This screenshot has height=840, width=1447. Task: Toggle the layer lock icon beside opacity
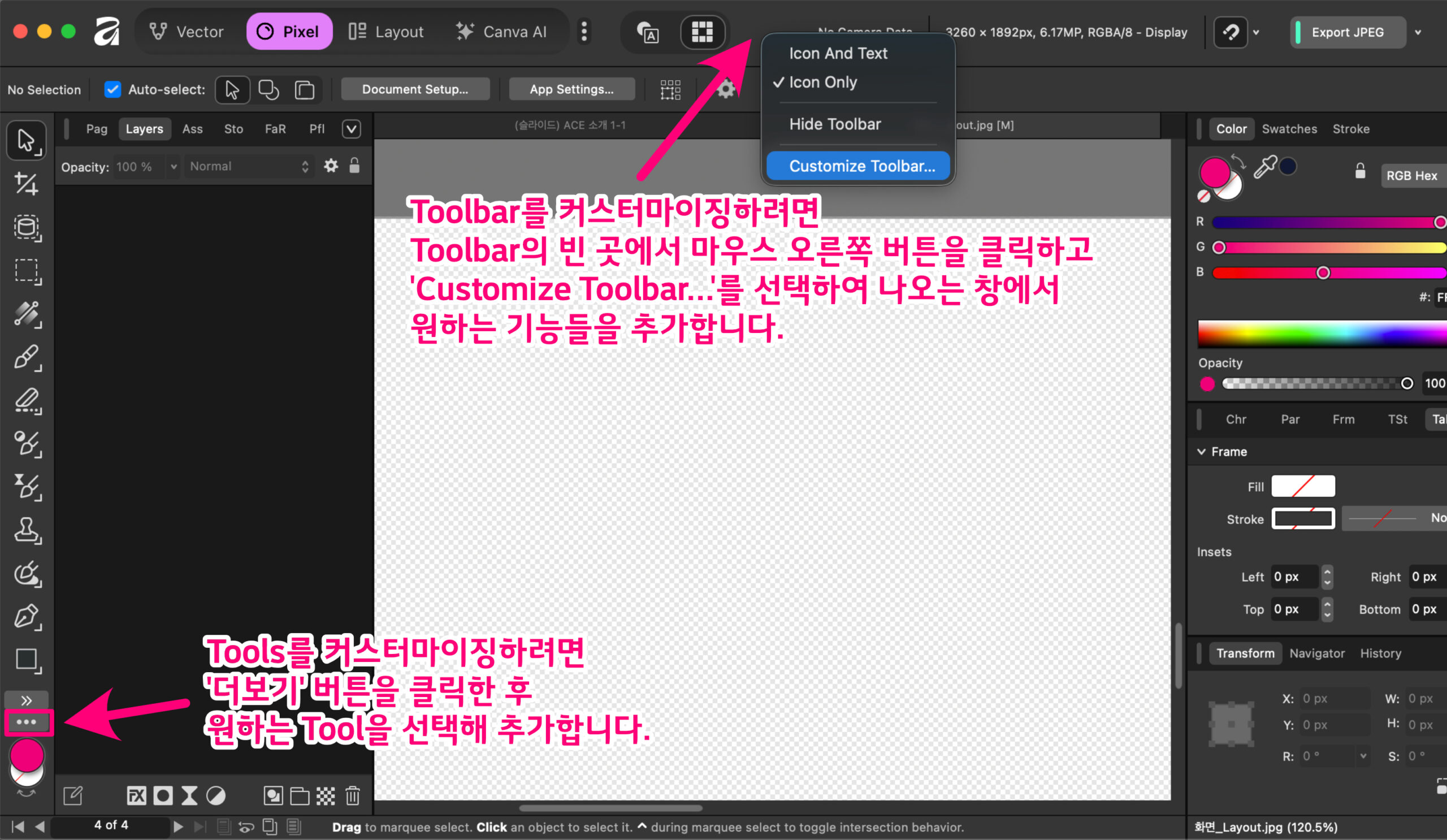[x=354, y=166]
